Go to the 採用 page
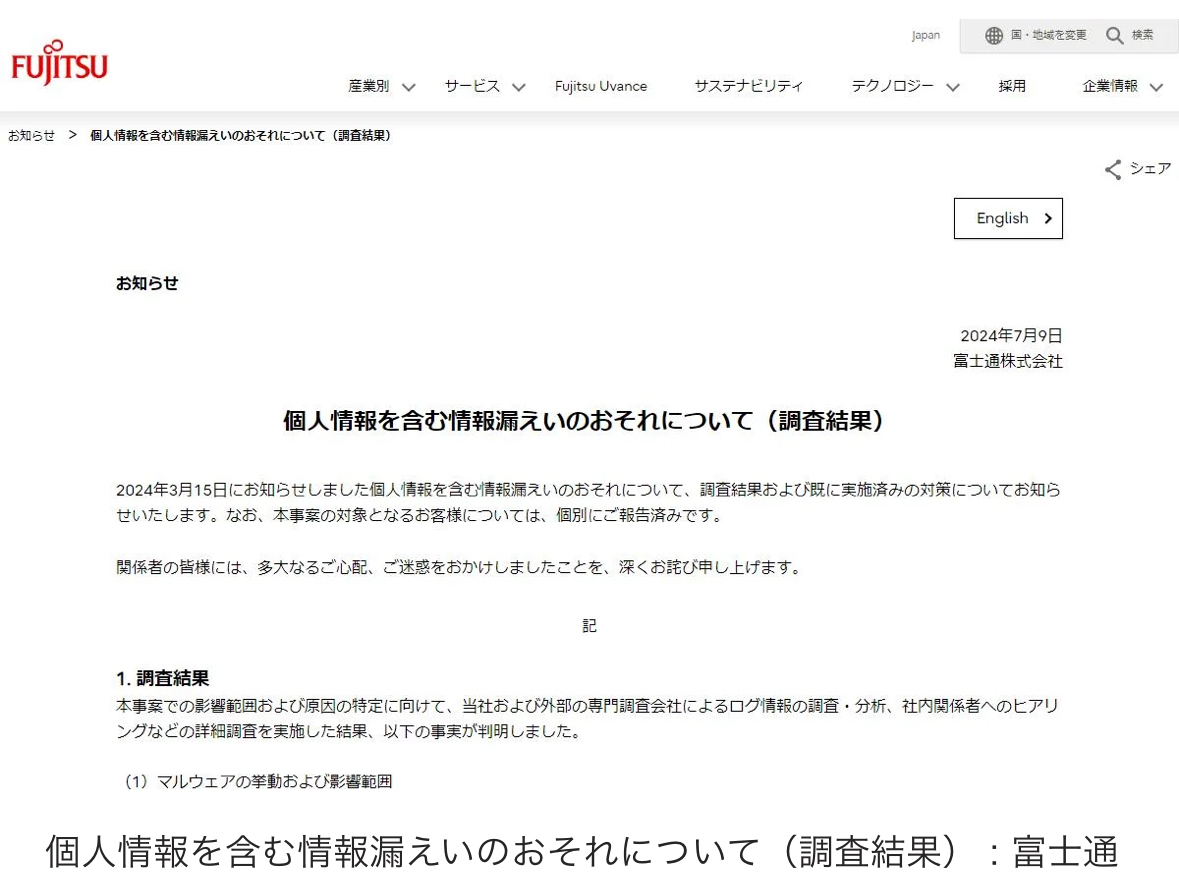This screenshot has width=1179, height=877. pyautogui.click(x=1012, y=86)
